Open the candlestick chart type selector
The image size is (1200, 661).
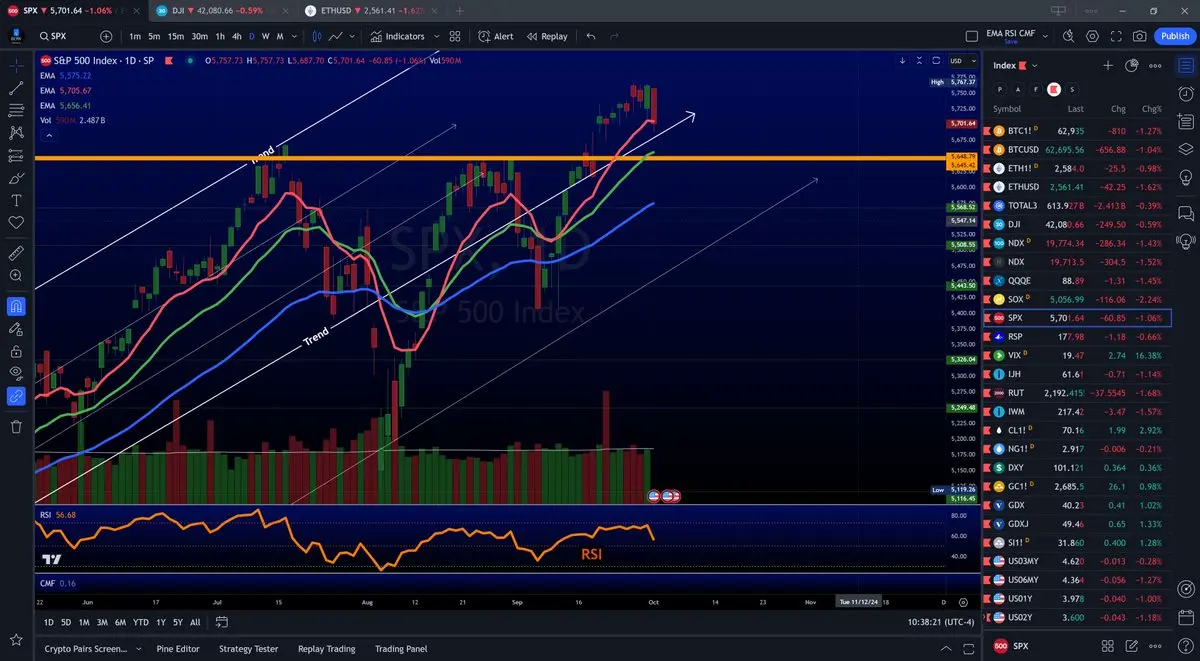coord(317,36)
